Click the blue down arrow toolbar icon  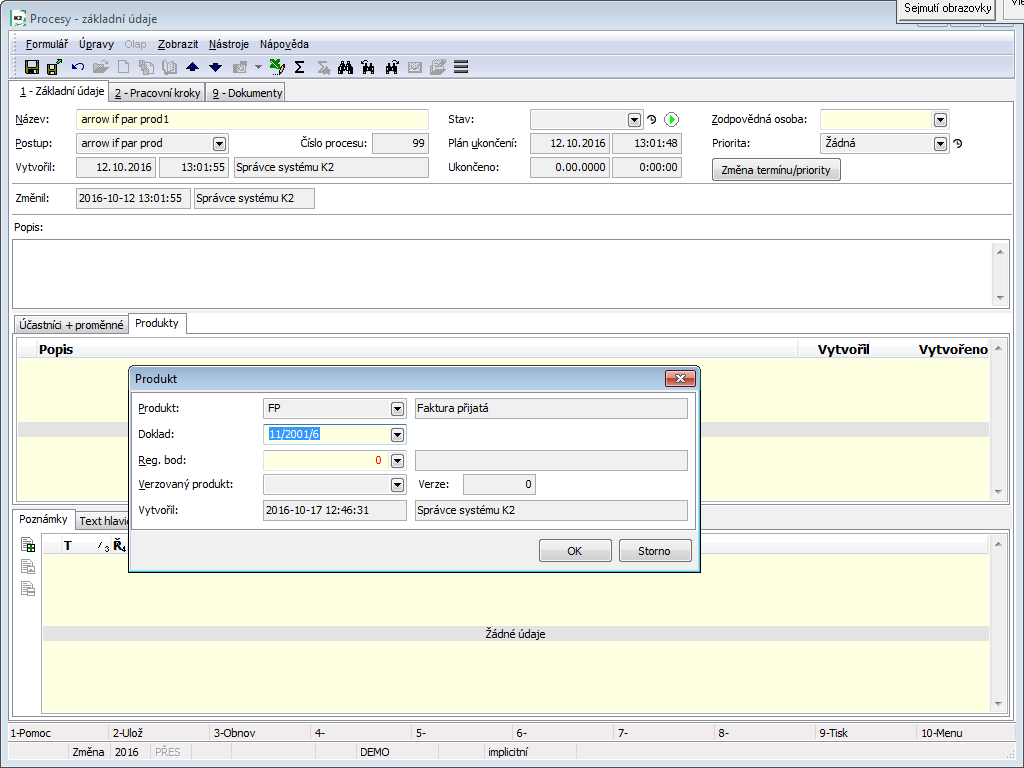(214, 67)
